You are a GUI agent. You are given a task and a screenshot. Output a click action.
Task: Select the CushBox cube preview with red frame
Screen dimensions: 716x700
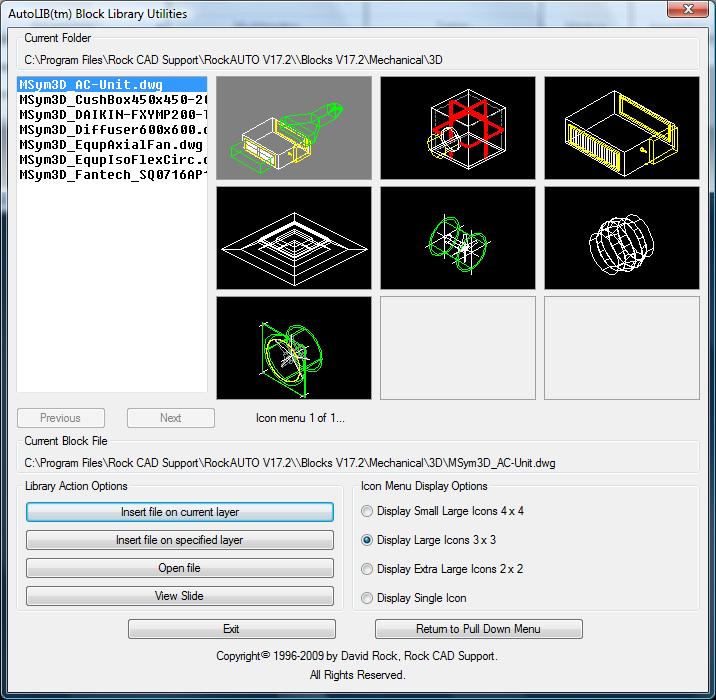pos(458,128)
